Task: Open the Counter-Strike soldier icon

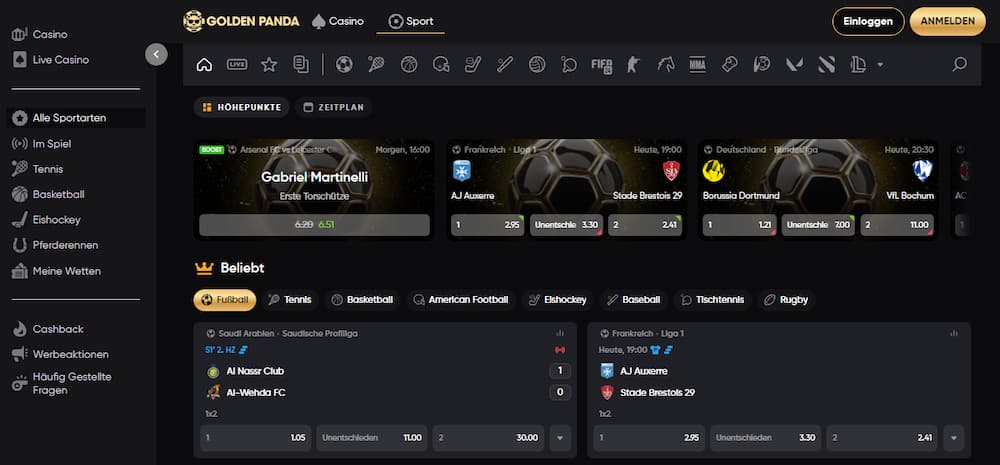Action: coord(633,64)
